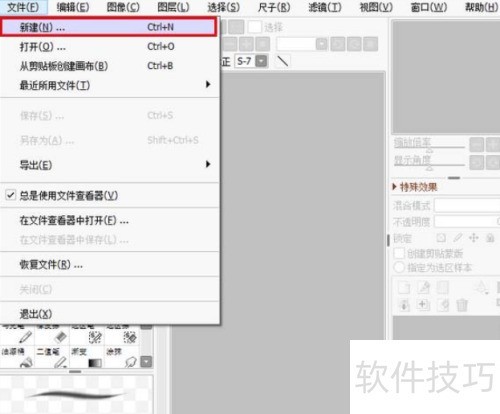This screenshot has width=500, height=414.
Task: Click the new layer folder icon
Action: pyautogui.click(x=443, y=288)
